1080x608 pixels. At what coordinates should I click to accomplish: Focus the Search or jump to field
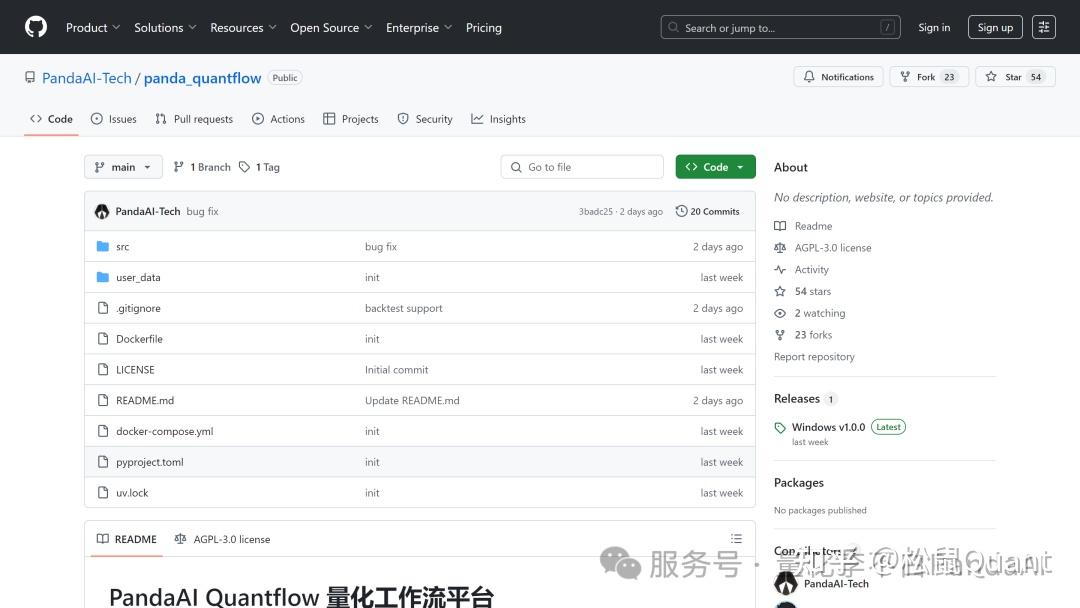point(780,28)
